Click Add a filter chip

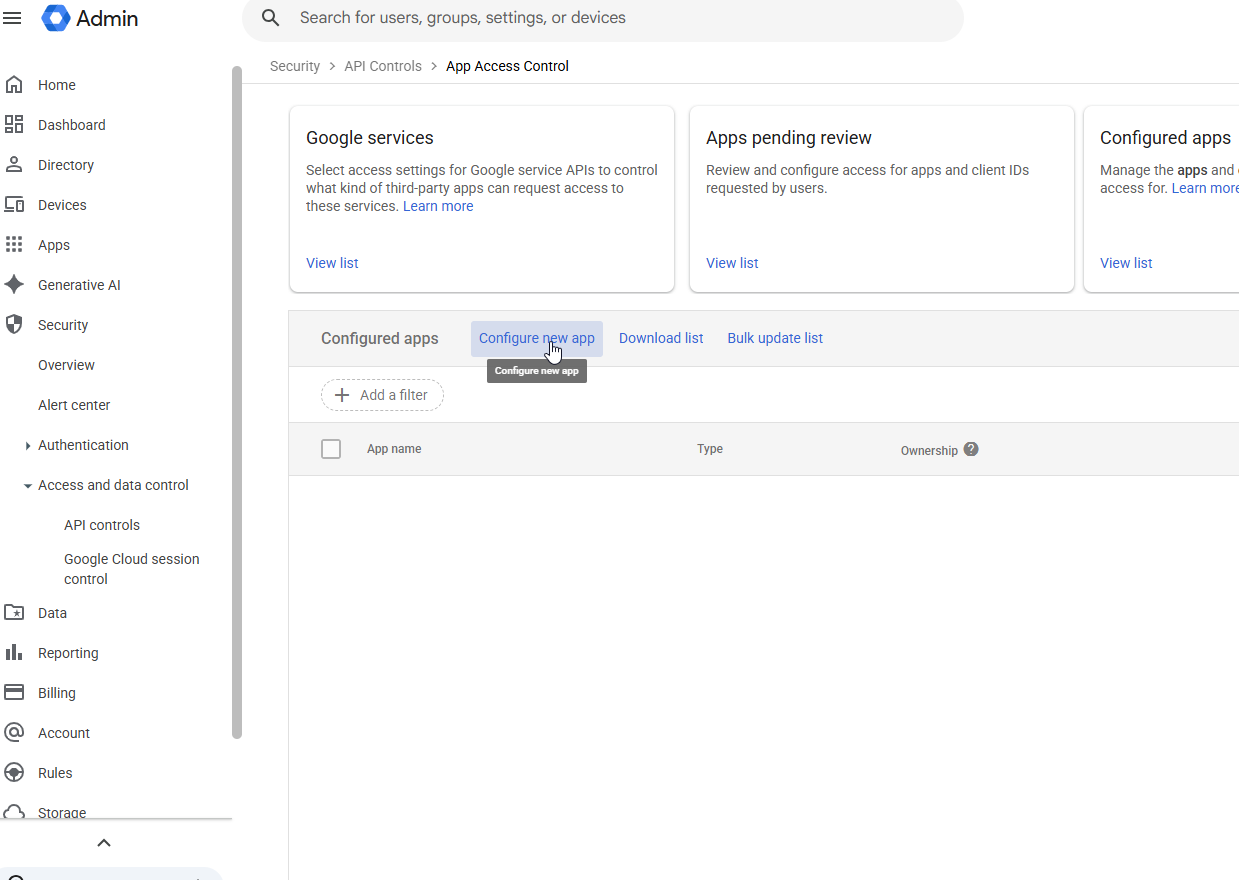point(382,395)
